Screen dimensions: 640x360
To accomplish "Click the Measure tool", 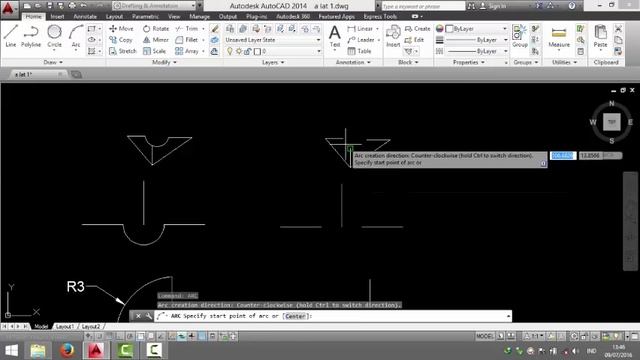I will click(x=559, y=37).
